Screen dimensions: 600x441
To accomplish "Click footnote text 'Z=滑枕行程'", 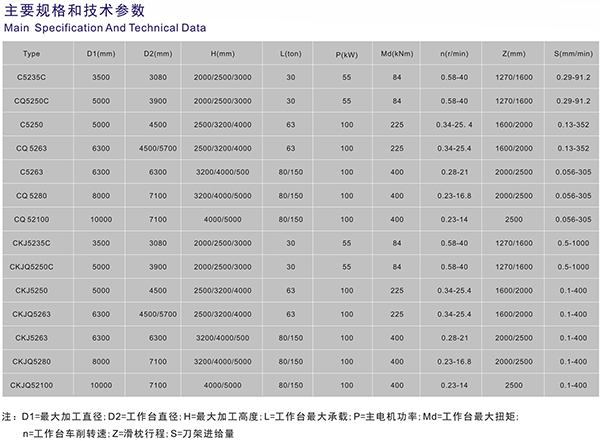I will pyautogui.click(x=138, y=434).
